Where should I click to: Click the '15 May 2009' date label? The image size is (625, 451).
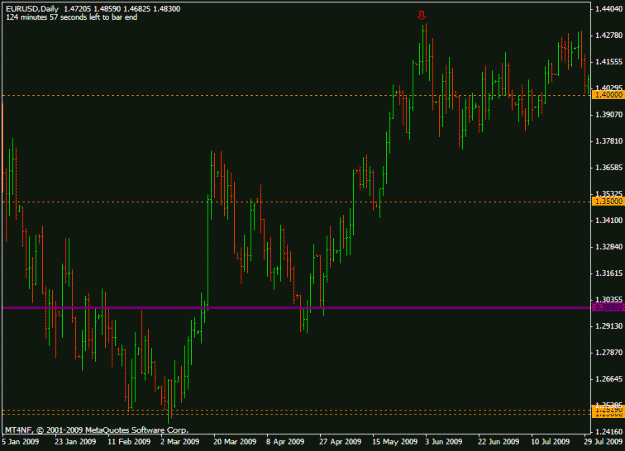[395, 441]
